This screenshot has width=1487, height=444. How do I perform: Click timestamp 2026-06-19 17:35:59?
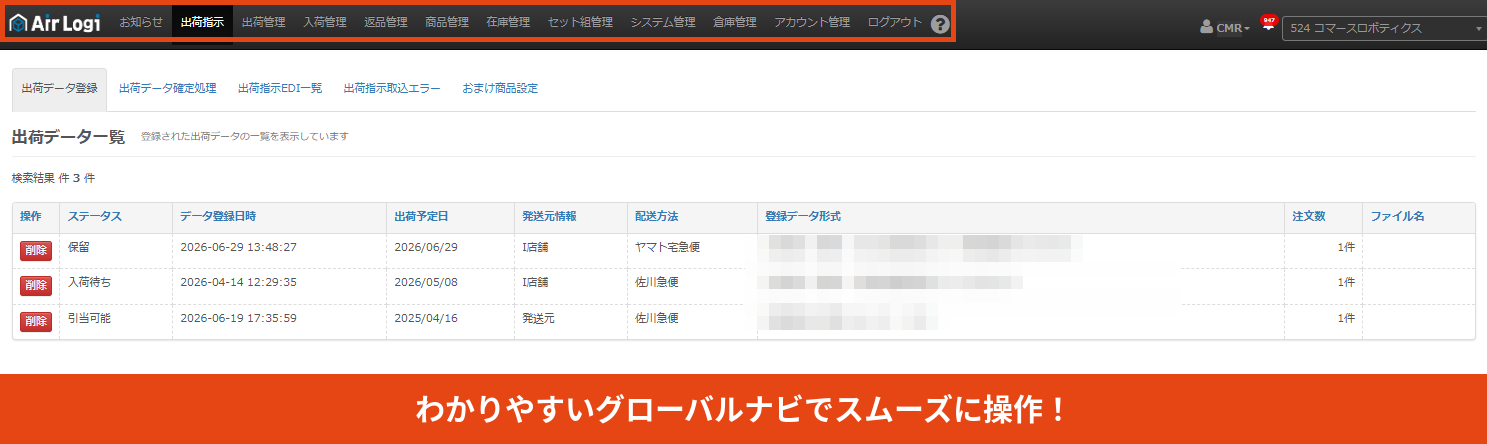pos(238,318)
